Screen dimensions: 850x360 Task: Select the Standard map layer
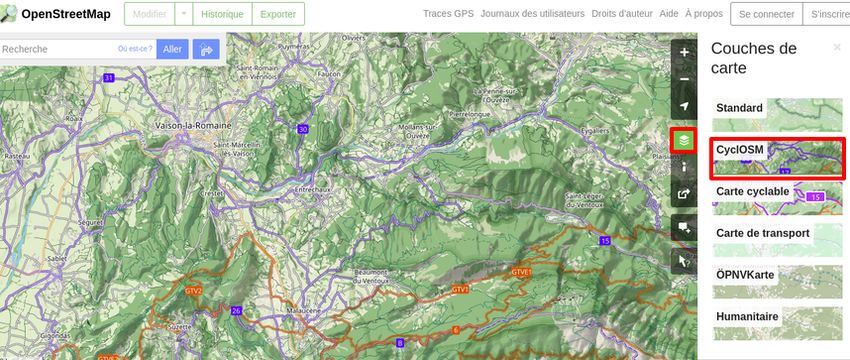(777, 115)
